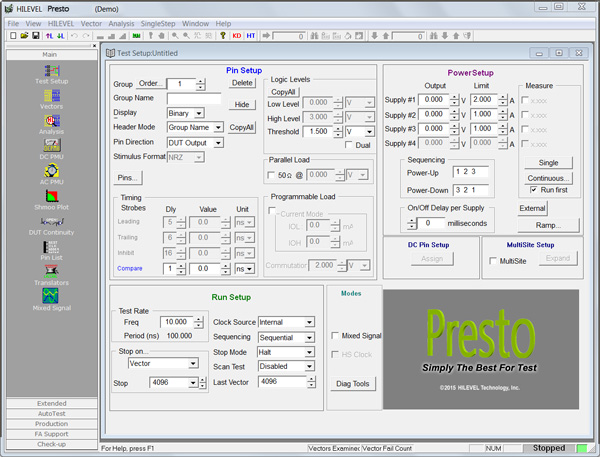Click the first binoculars find icon
This screenshot has width=600, height=457.
pyautogui.click(x=314, y=36)
